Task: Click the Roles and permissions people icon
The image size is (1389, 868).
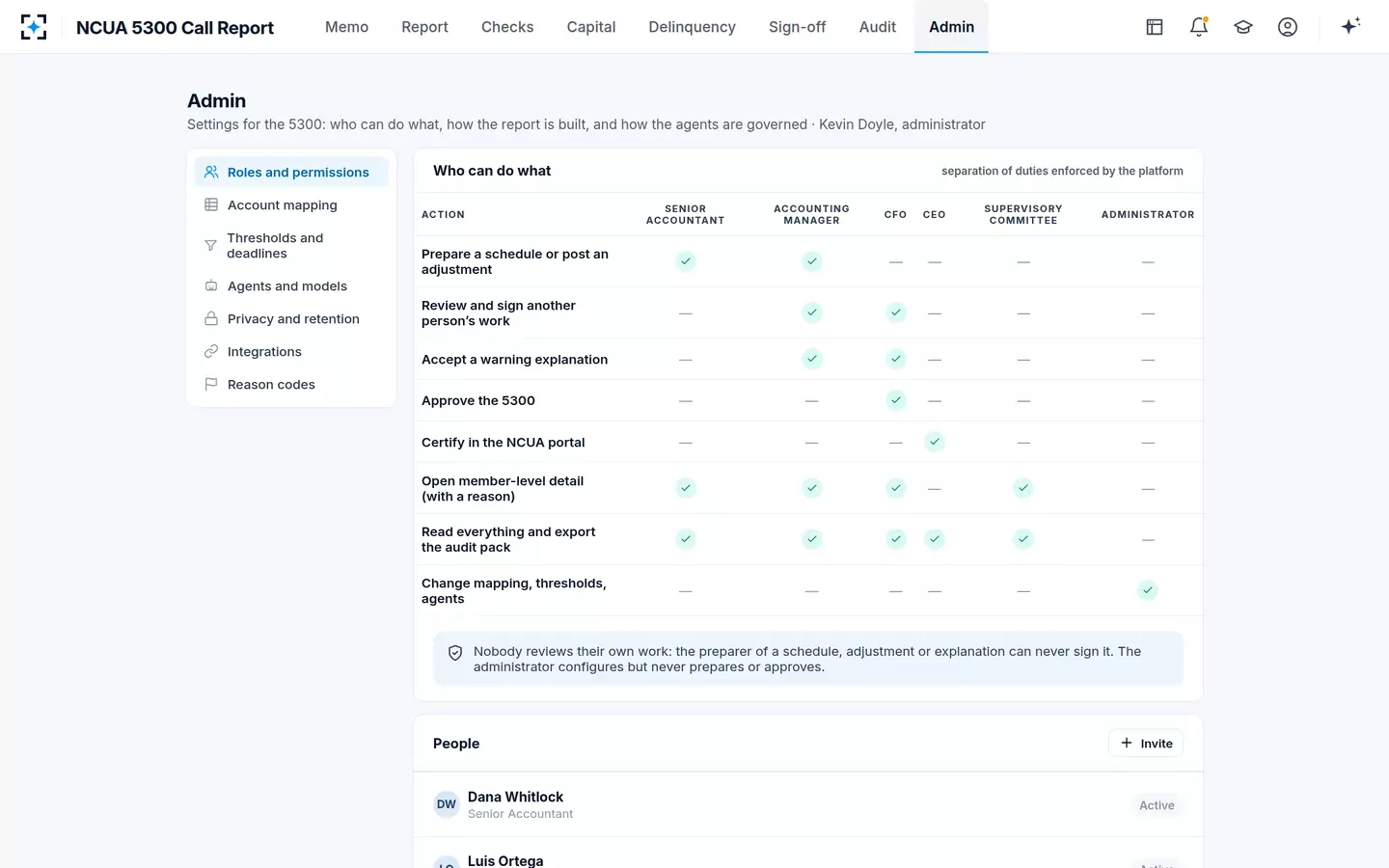Action: [x=211, y=172]
